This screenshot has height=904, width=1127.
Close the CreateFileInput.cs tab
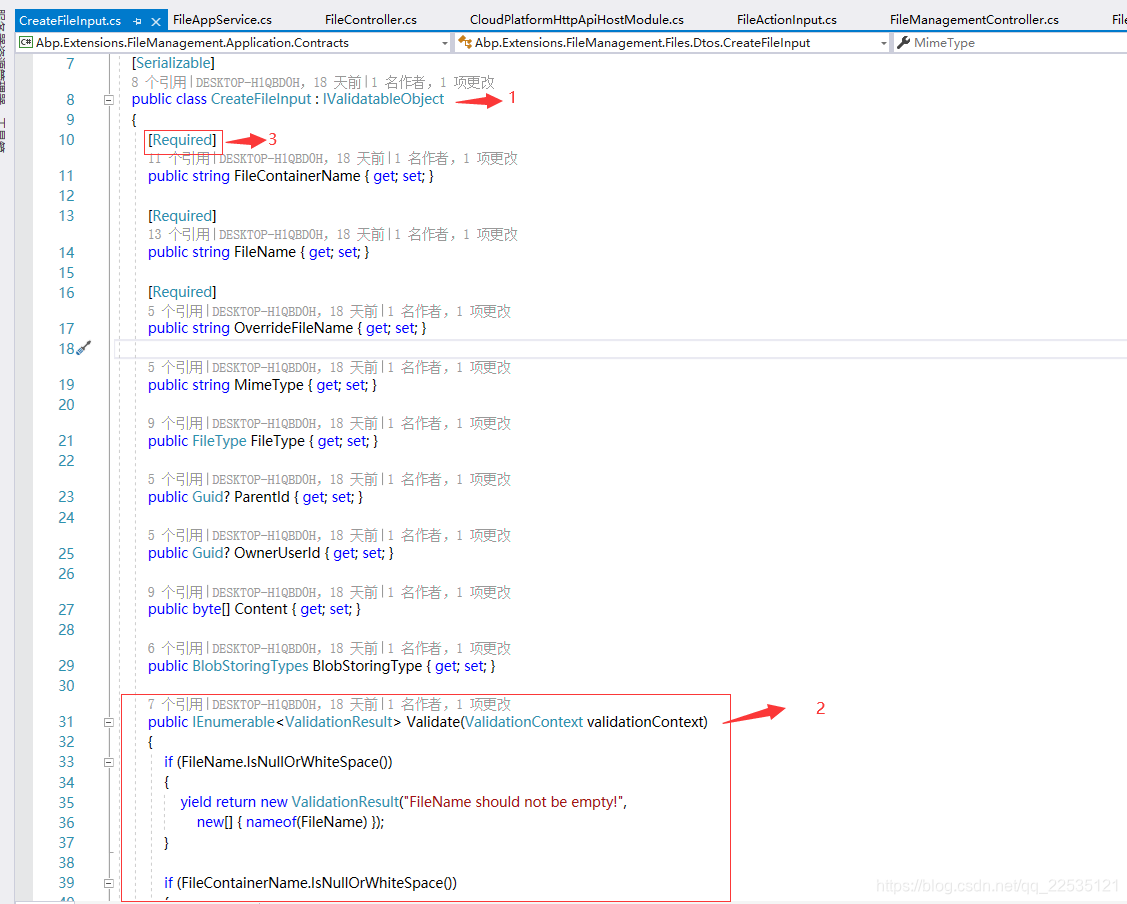click(x=155, y=22)
